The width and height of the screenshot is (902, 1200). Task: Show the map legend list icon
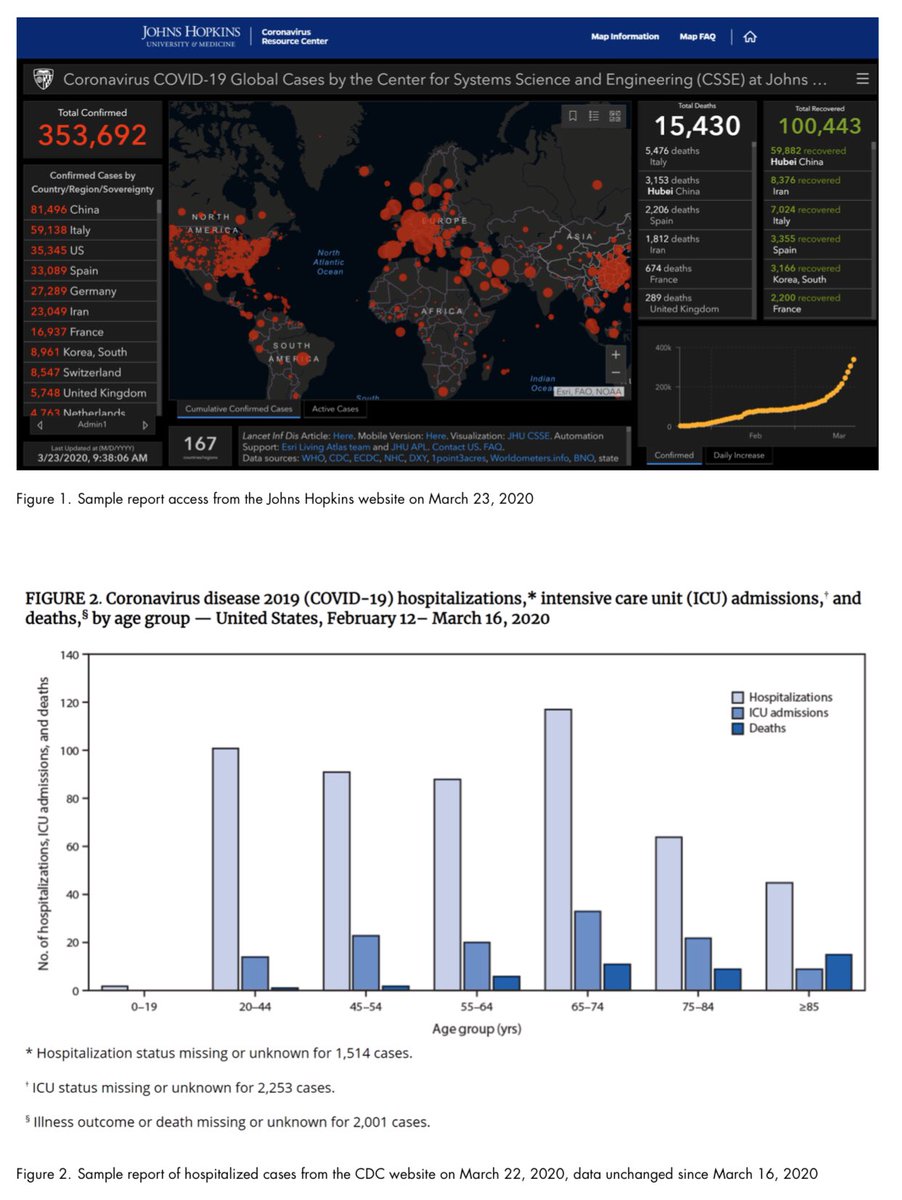click(594, 116)
